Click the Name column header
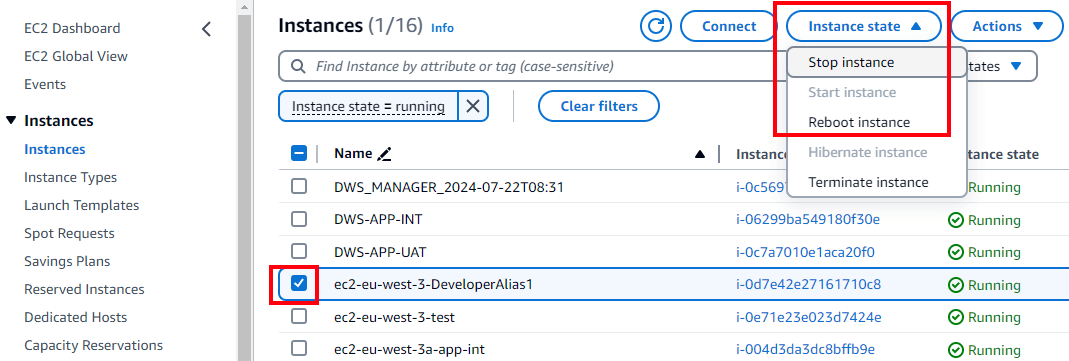Viewport: 1069px width, 361px height. [x=353, y=154]
